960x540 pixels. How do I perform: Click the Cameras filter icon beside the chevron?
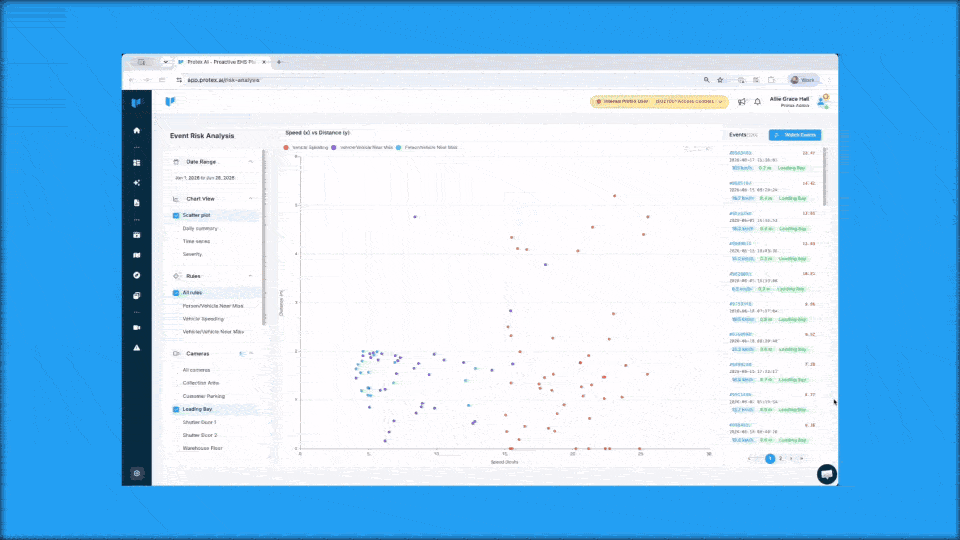(242, 353)
